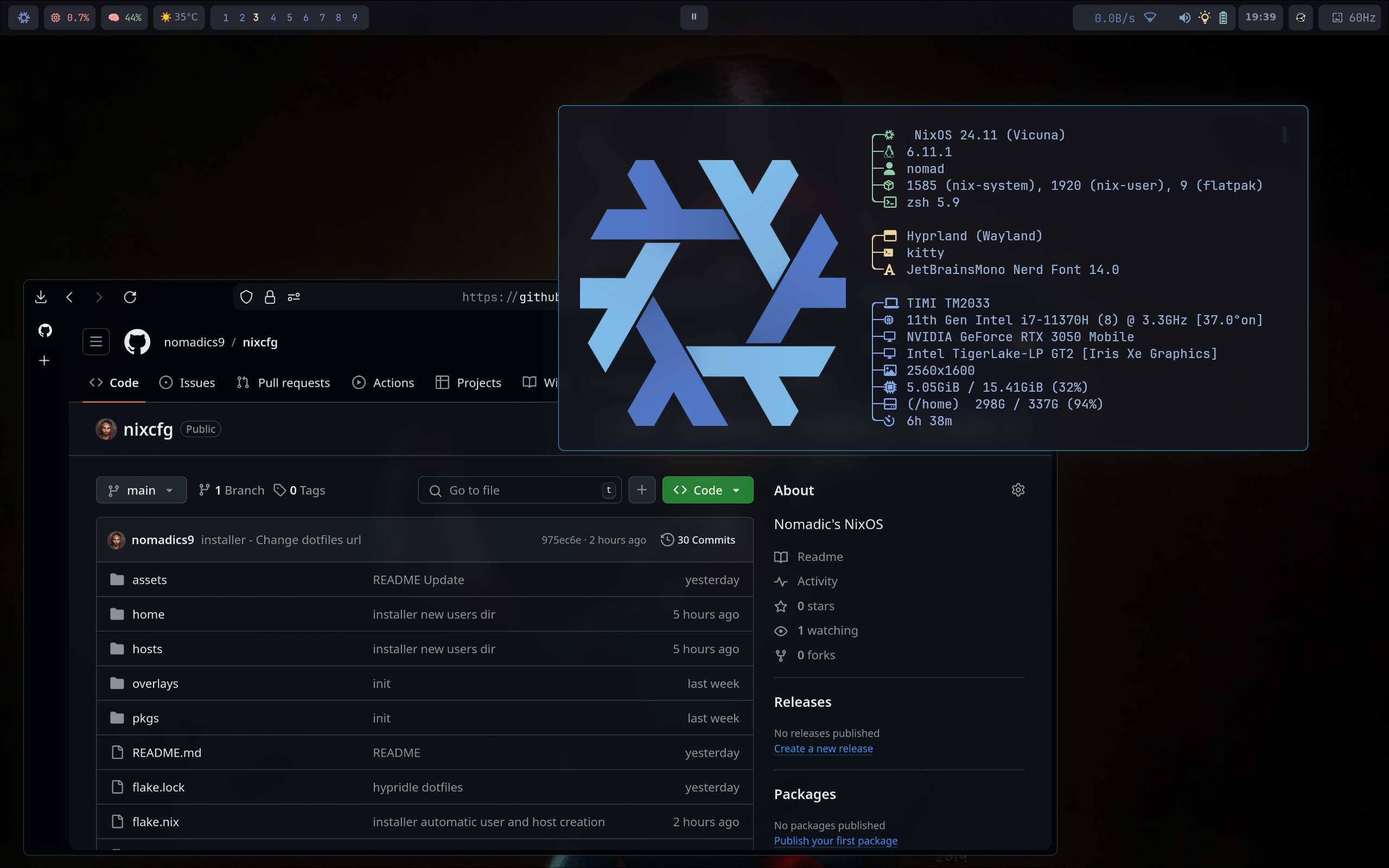Click the battery icon in top bar
This screenshot has width=1389, height=868.
[1223, 18]
